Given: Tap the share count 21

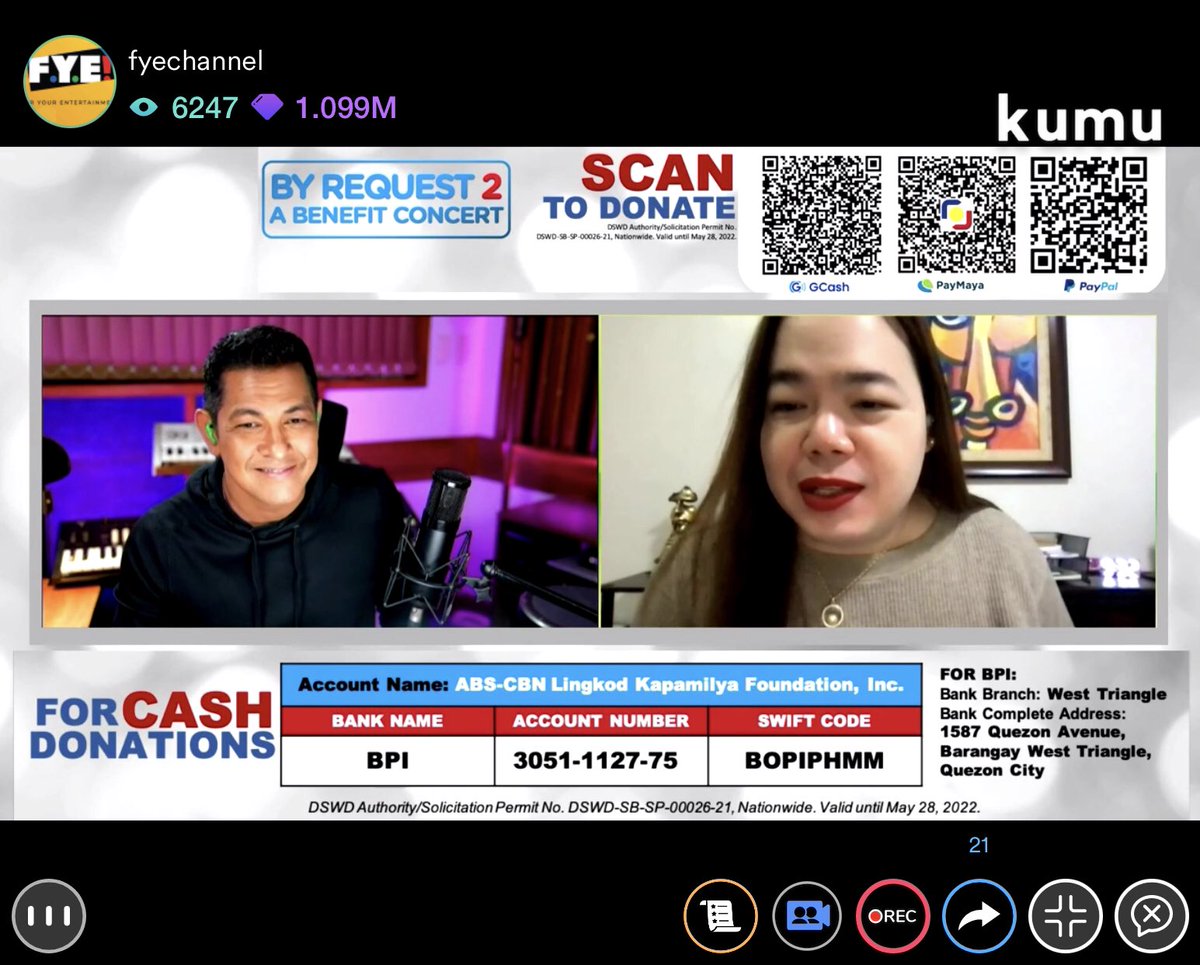Looking at the screenshot, I should click(979, 846).
